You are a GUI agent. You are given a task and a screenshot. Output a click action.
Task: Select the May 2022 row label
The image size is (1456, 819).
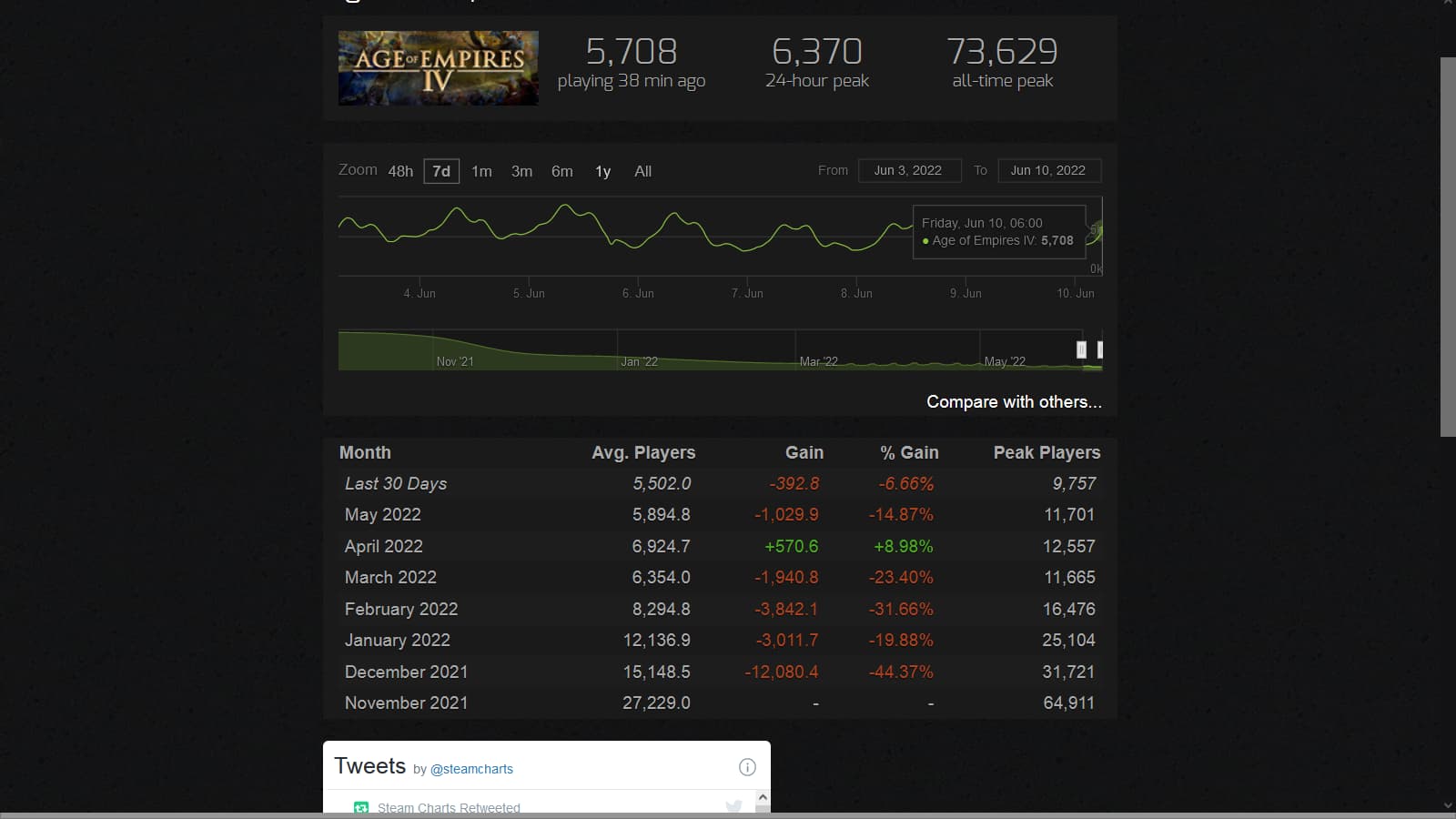pyautogui.click(x=382, y=514)
